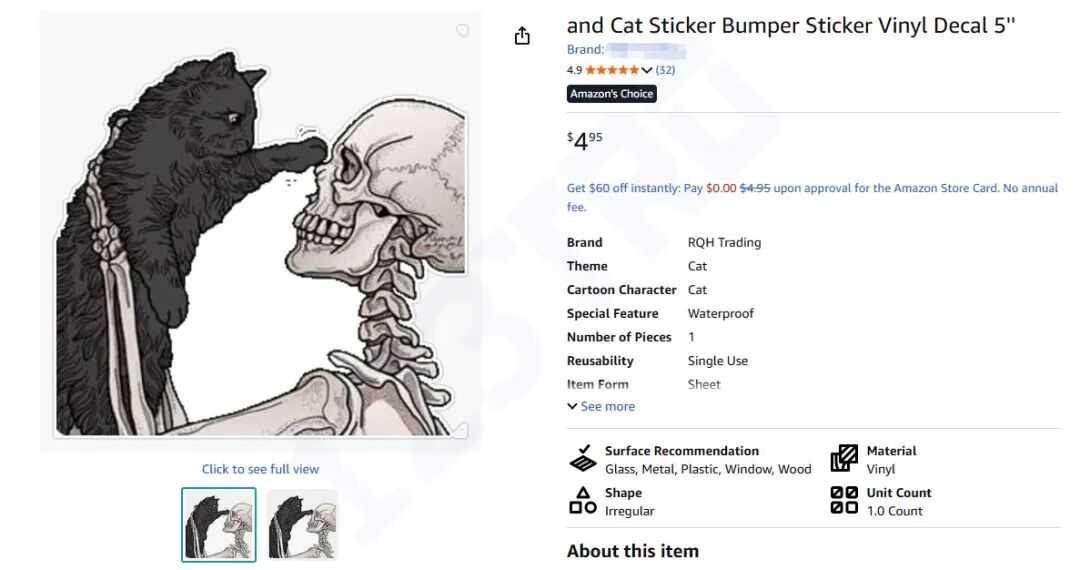Click the Material vinyl icon
This screenshot has width=1080, height=570.
pos(844,458)
